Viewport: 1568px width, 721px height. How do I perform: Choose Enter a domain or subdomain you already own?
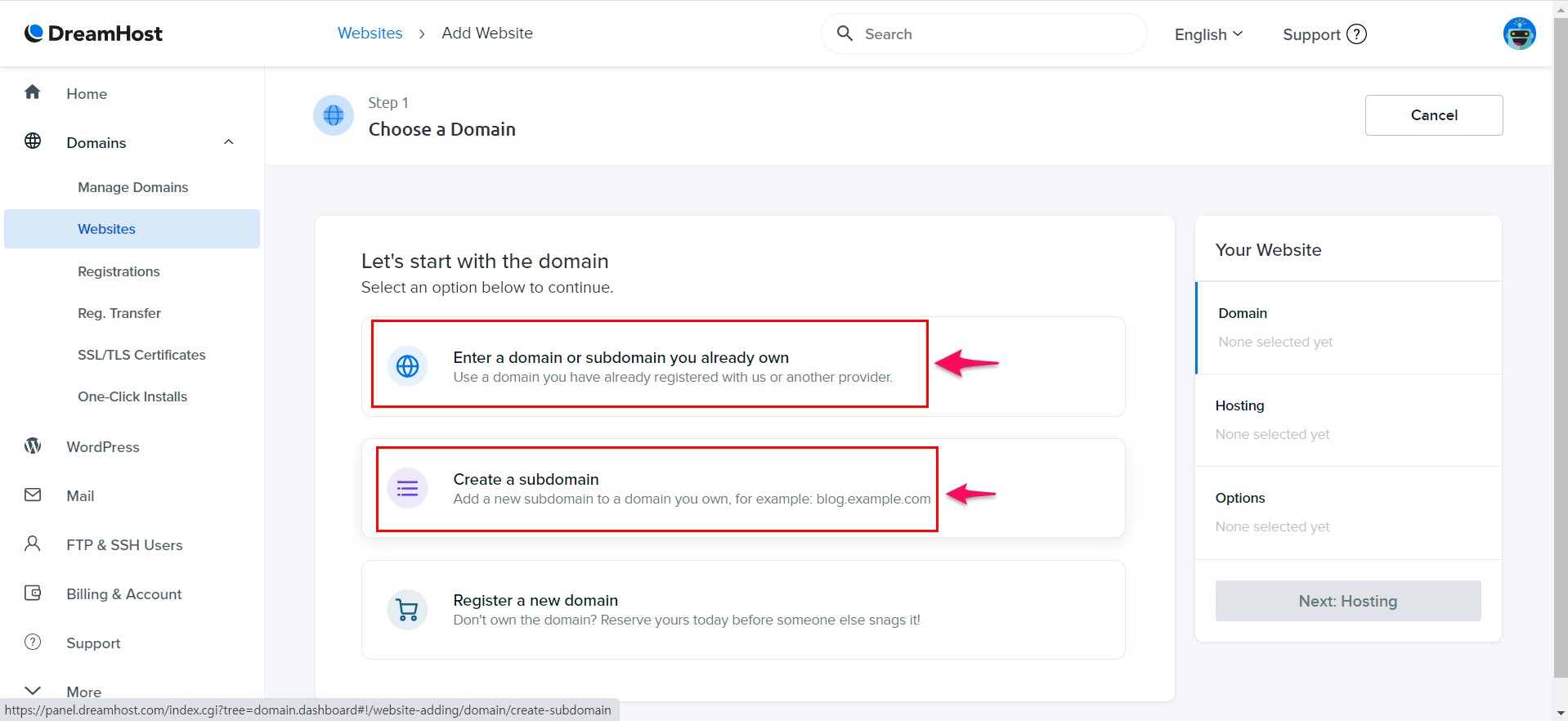[x=743, y=366]
